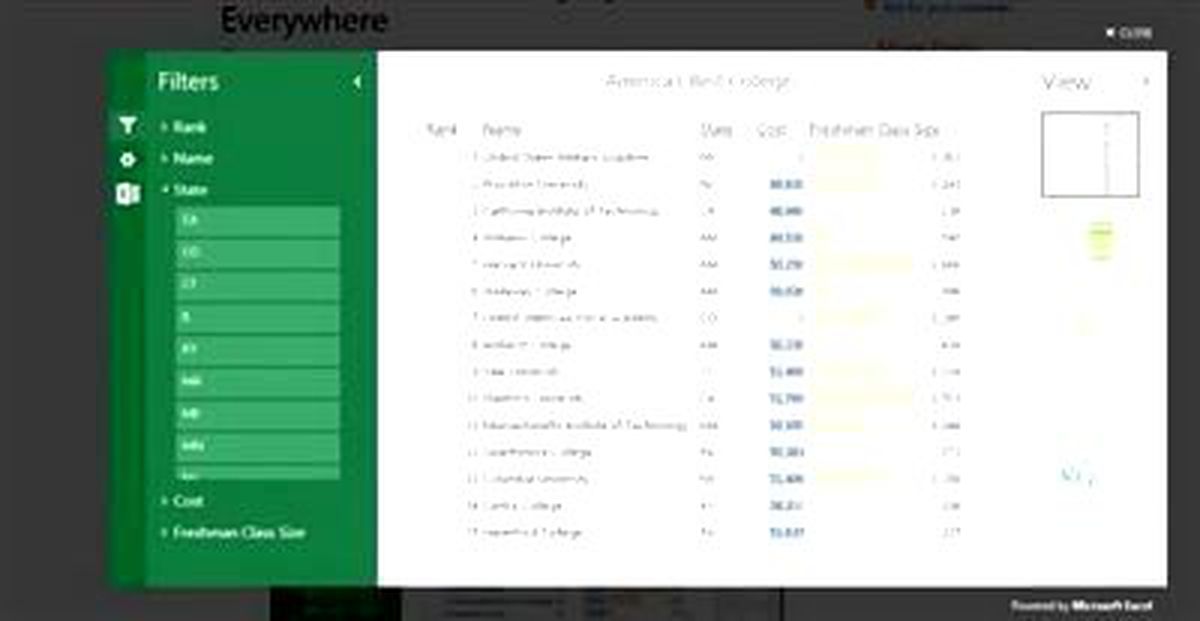Click the yellow class size bar for Harvard University
Viewport: 1200px width, 621px height.
pyautogui.click(x=862, y=265)
